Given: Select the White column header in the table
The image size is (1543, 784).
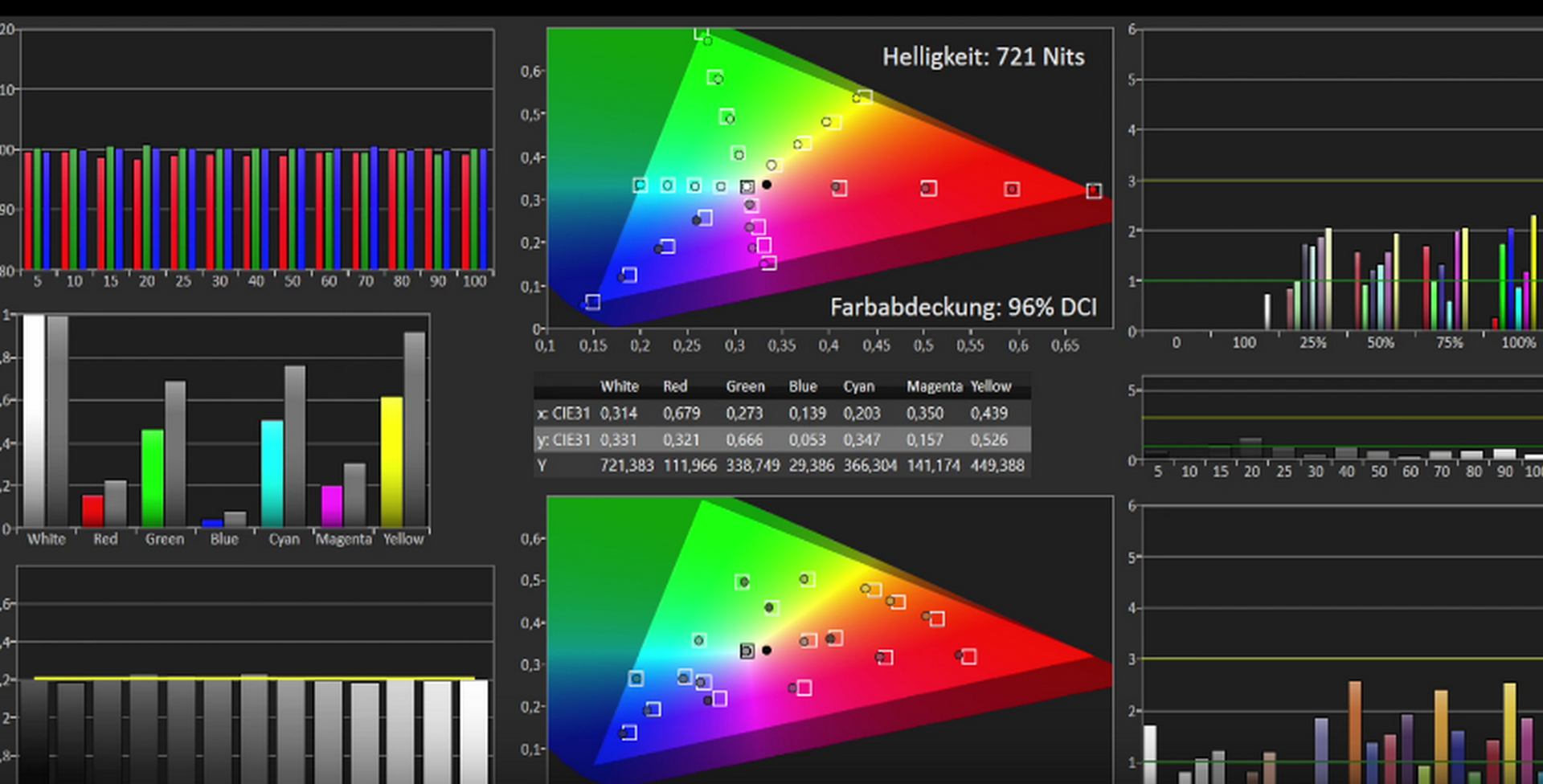Looking at the screenshot, I should coord(619,386).
